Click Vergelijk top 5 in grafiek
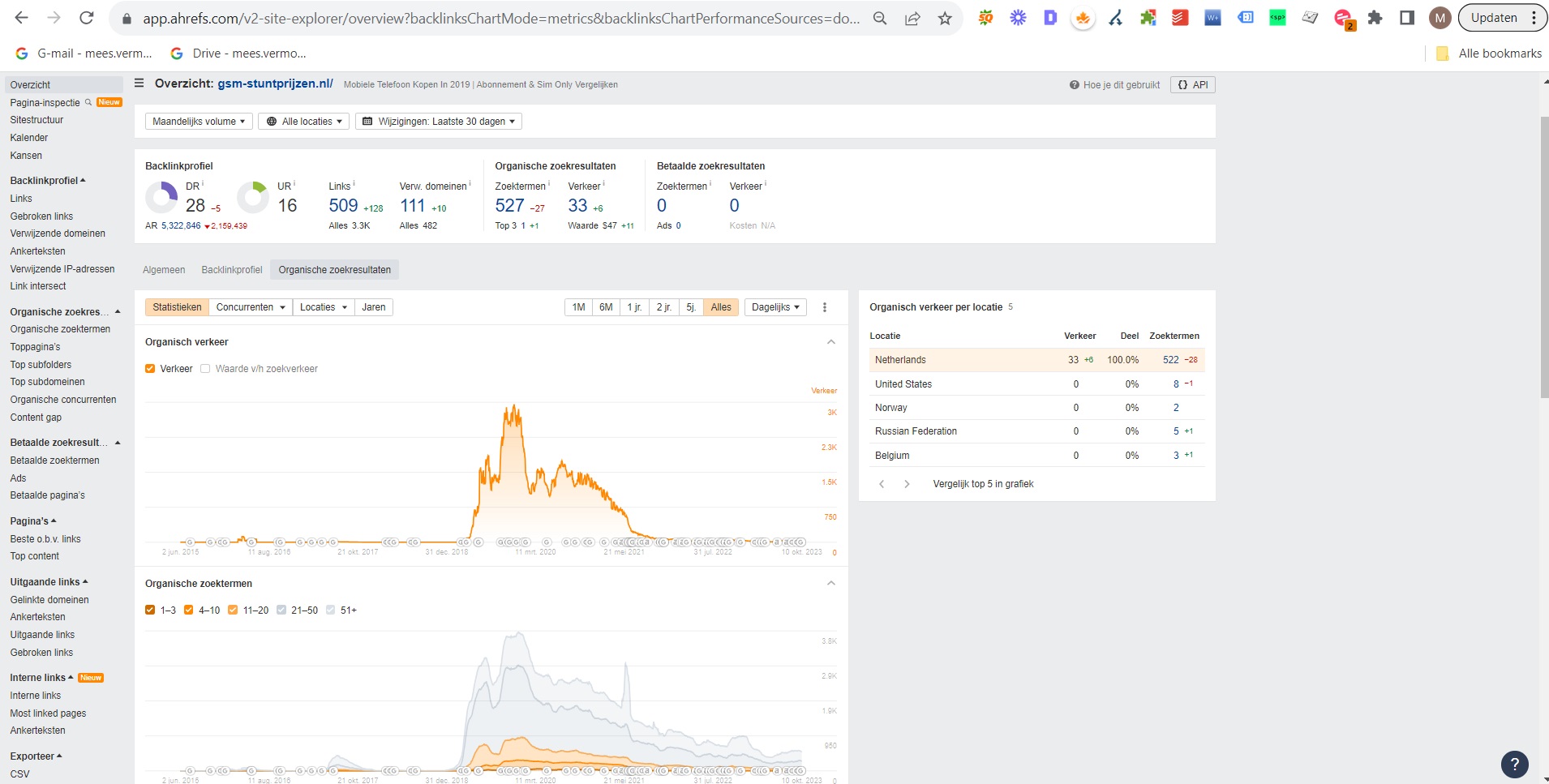 (x=983, y=484)
